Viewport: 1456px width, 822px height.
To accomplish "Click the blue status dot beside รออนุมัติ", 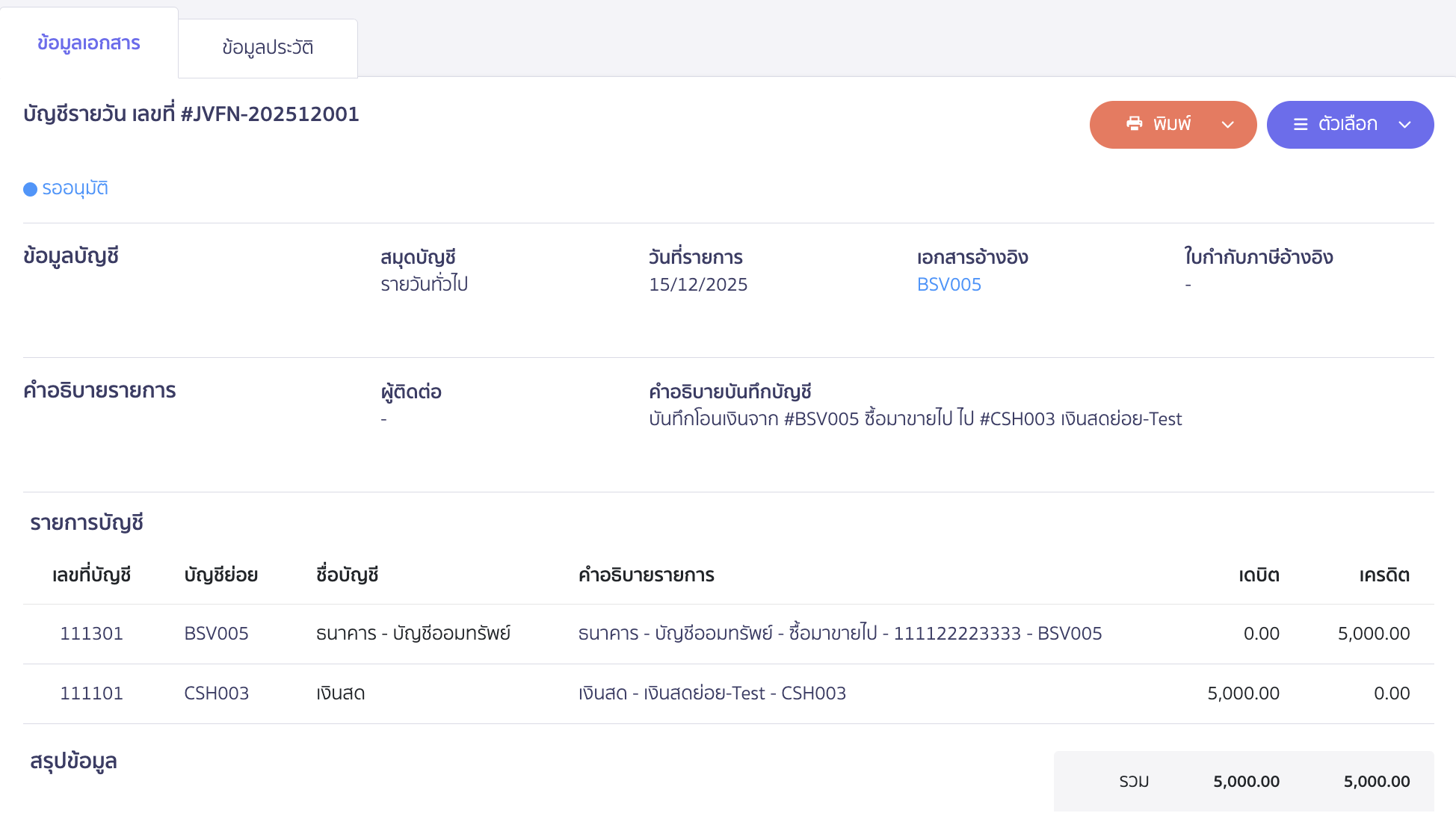I will [x=30, y=189].
